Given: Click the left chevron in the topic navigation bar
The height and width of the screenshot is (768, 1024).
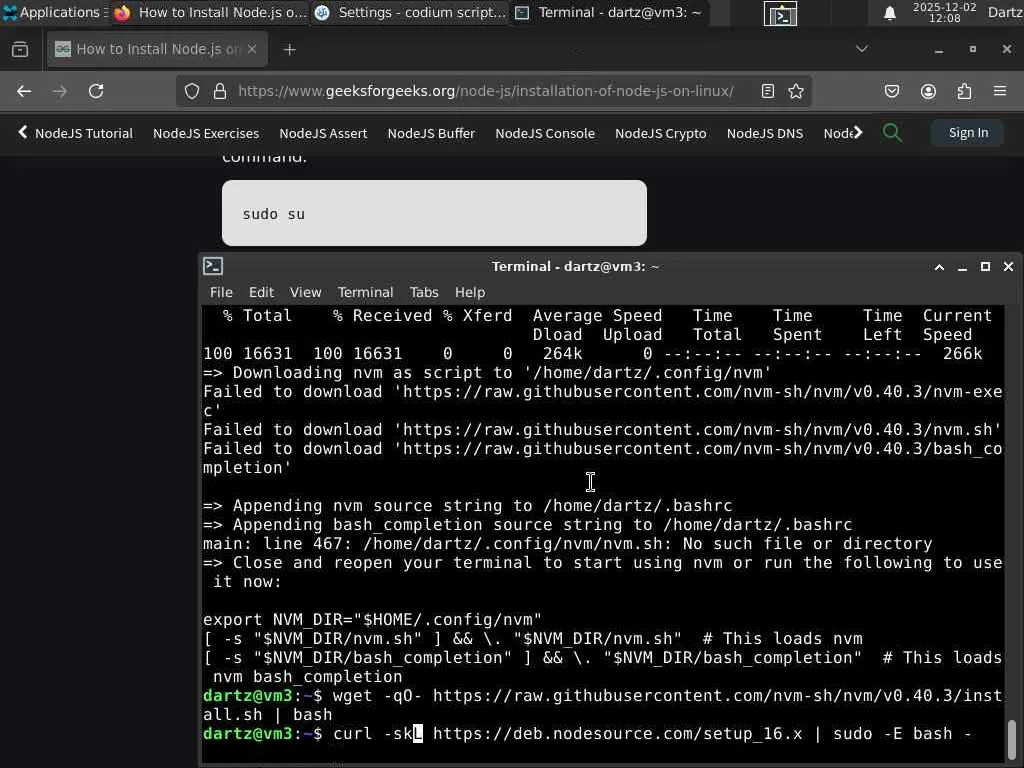Looking at the screenshot, I should point(22,133).
